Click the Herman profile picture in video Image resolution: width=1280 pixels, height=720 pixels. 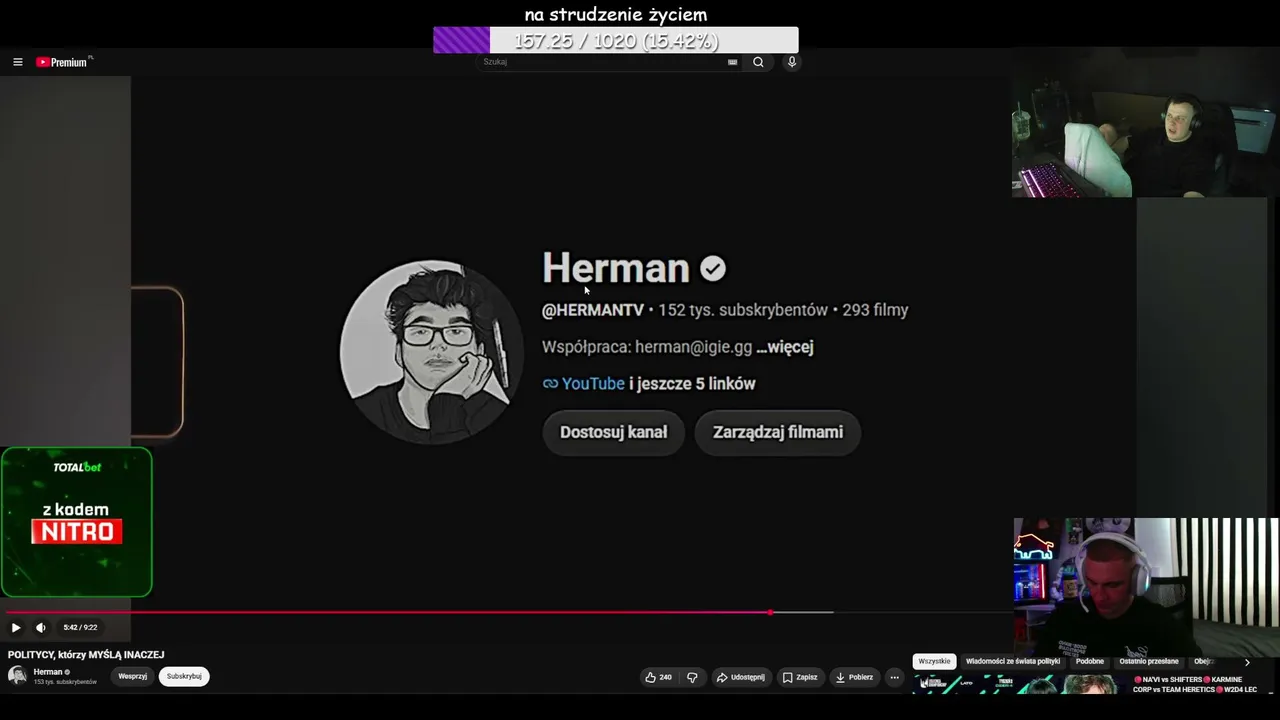click(431, 351)
